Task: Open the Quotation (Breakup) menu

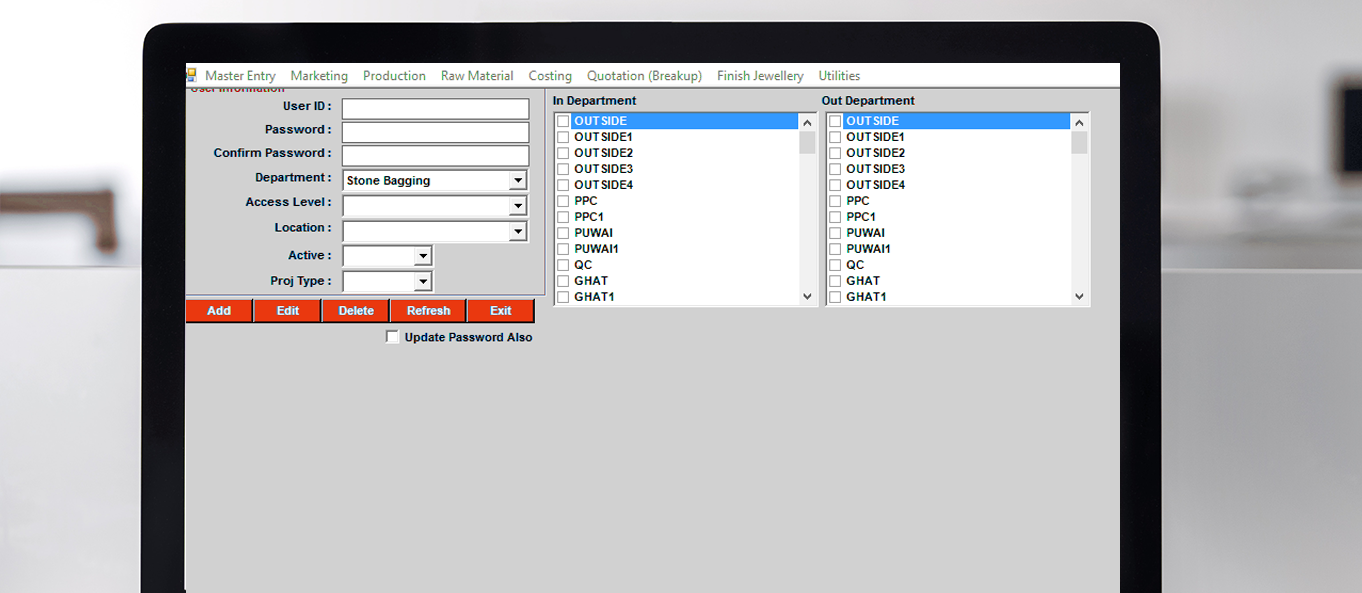Action: coord(644,76)
